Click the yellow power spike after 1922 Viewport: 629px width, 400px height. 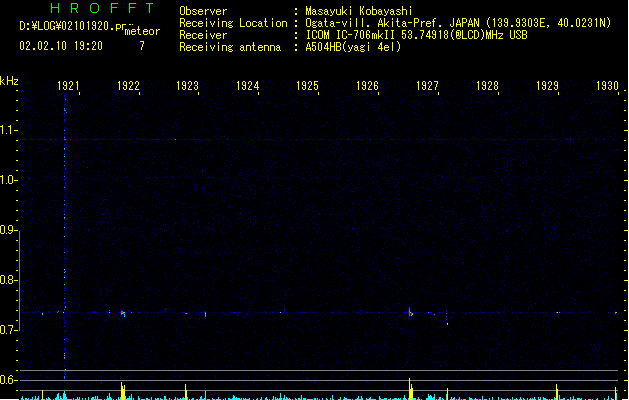pos(123,390)
